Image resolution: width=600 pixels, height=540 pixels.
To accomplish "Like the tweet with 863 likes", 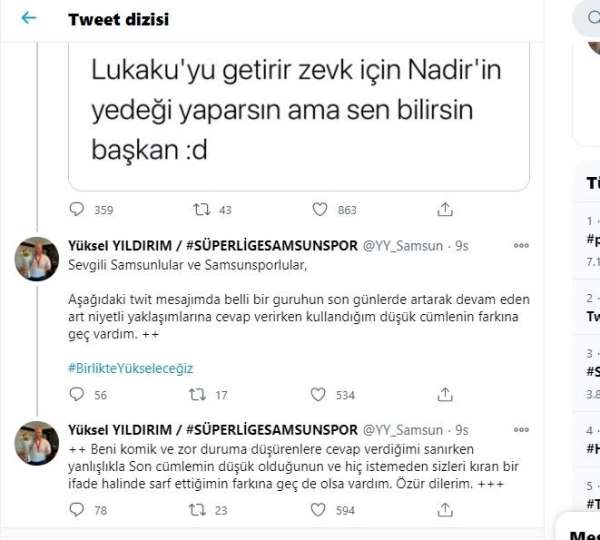I will pyautogui.click(x=320, y=209).
